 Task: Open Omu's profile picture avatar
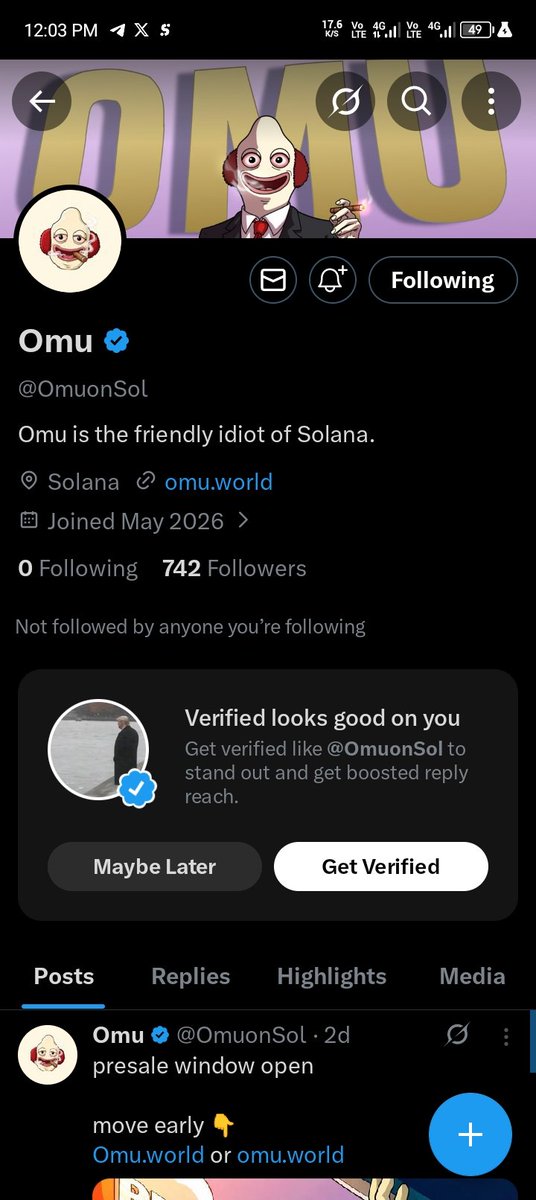coord(70,240)
